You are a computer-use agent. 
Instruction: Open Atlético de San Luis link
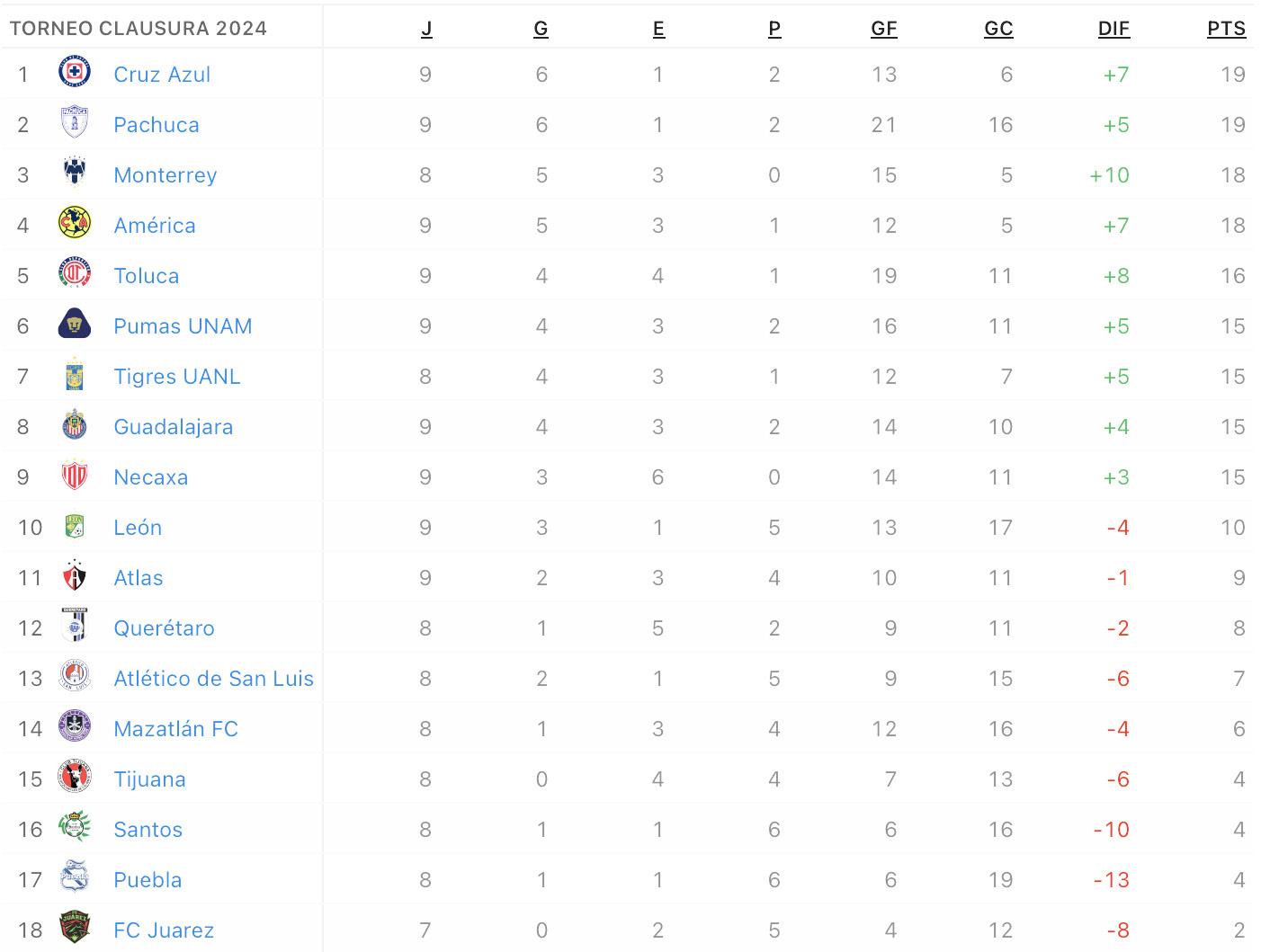(214, 679)
